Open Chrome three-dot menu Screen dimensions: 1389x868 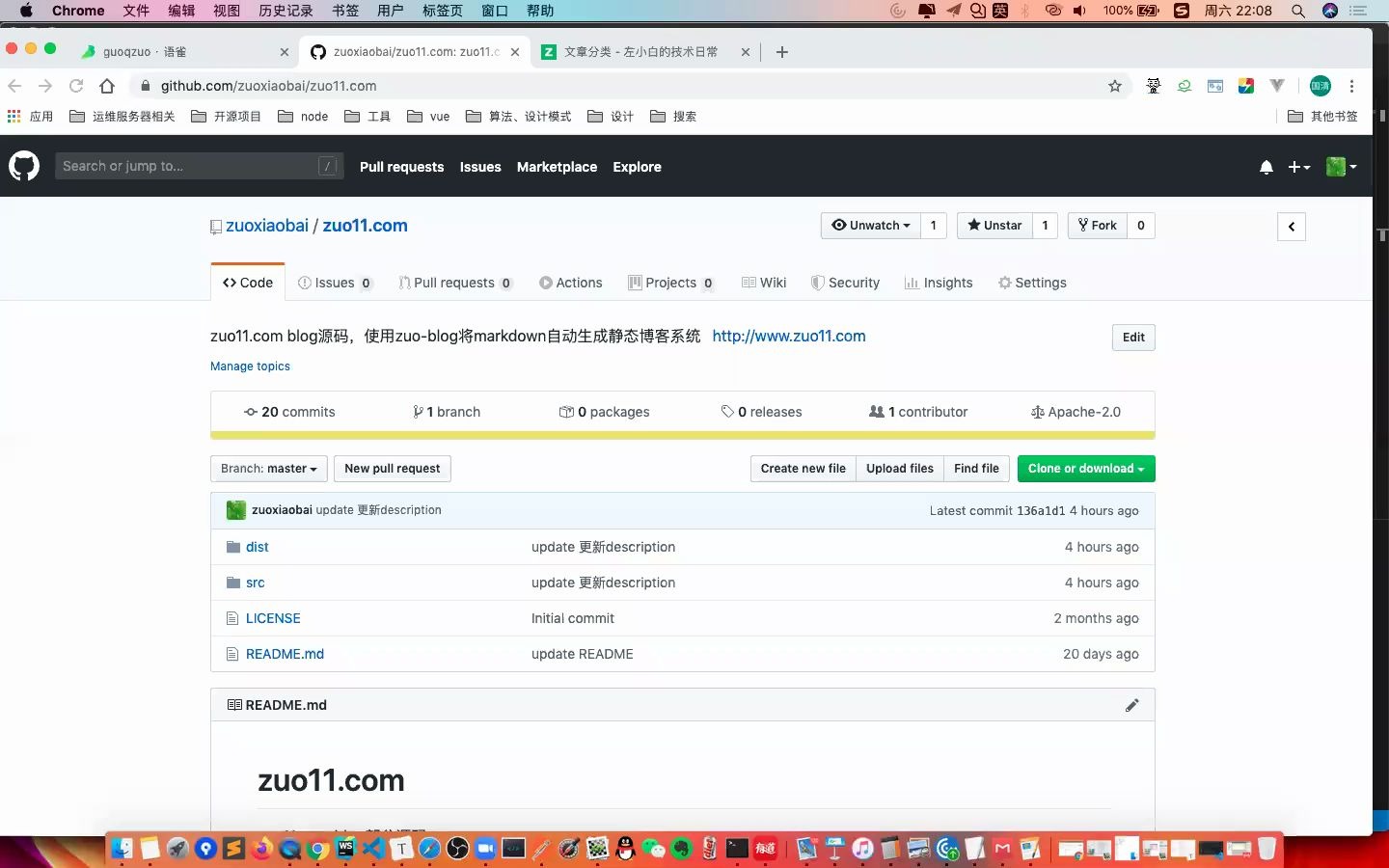point(1352,86)
